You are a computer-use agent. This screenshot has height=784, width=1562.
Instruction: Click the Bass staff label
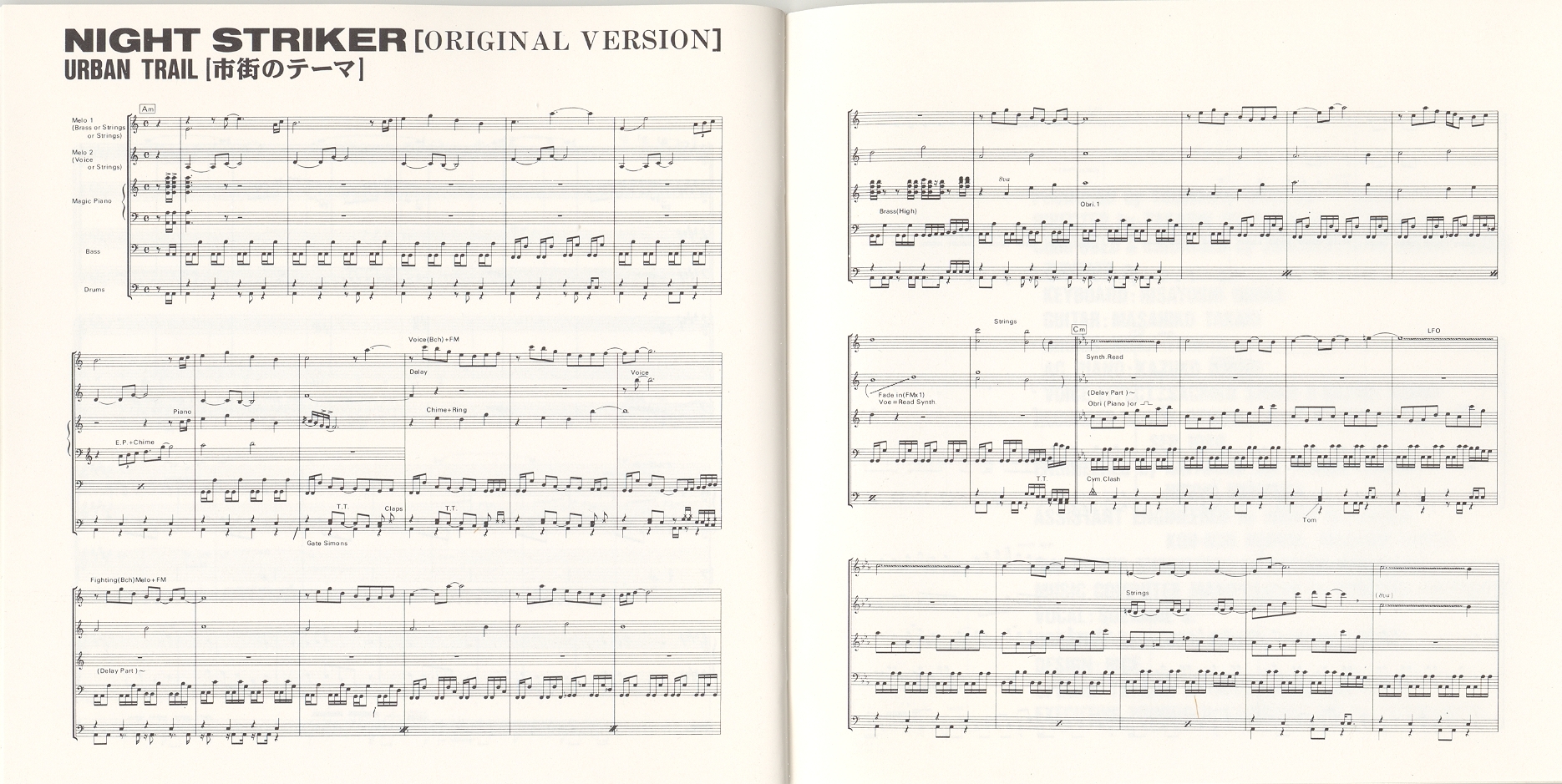(x=93, y=251)
